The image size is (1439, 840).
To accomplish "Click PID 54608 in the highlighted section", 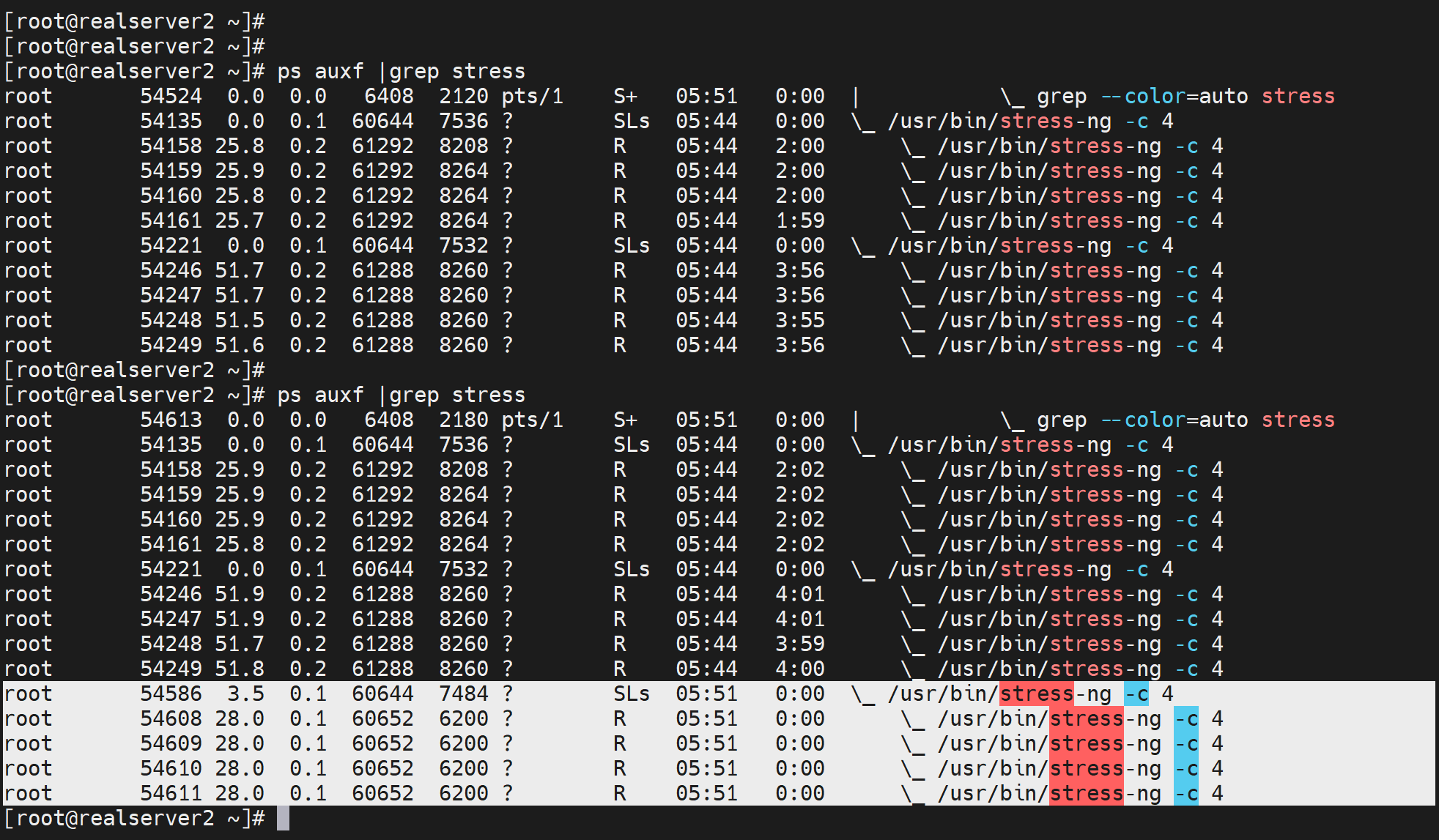I will click(171, 718).
